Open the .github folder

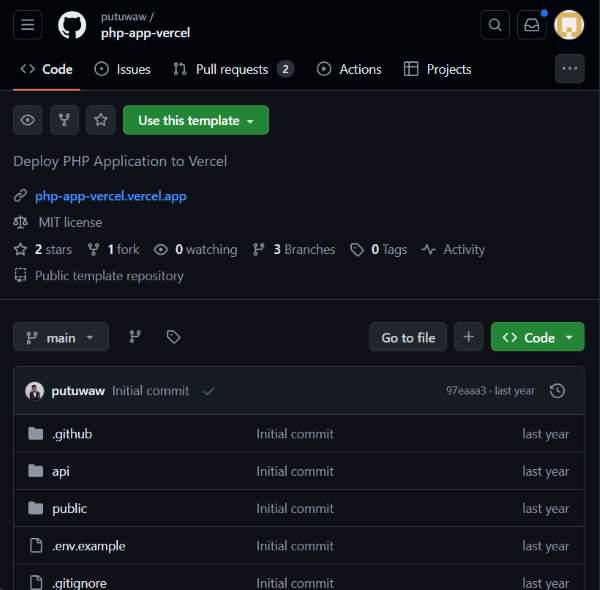click(x=72, y=434)
